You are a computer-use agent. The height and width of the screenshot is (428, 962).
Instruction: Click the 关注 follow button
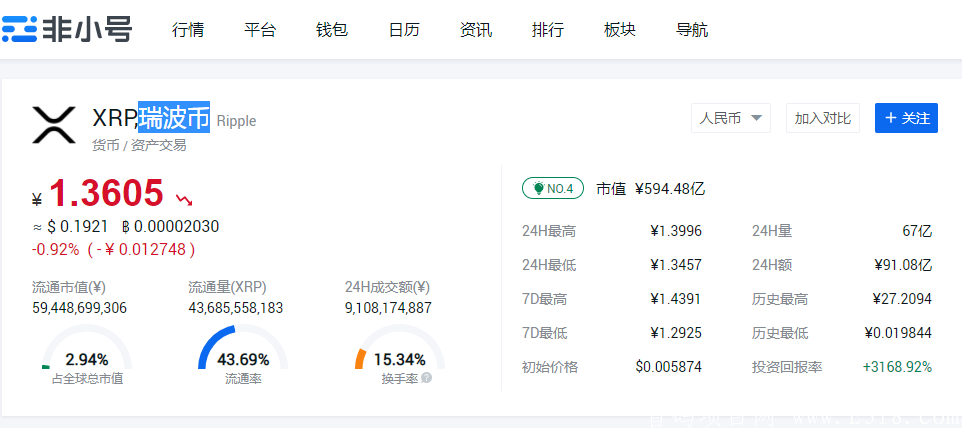tap(906, 118)
